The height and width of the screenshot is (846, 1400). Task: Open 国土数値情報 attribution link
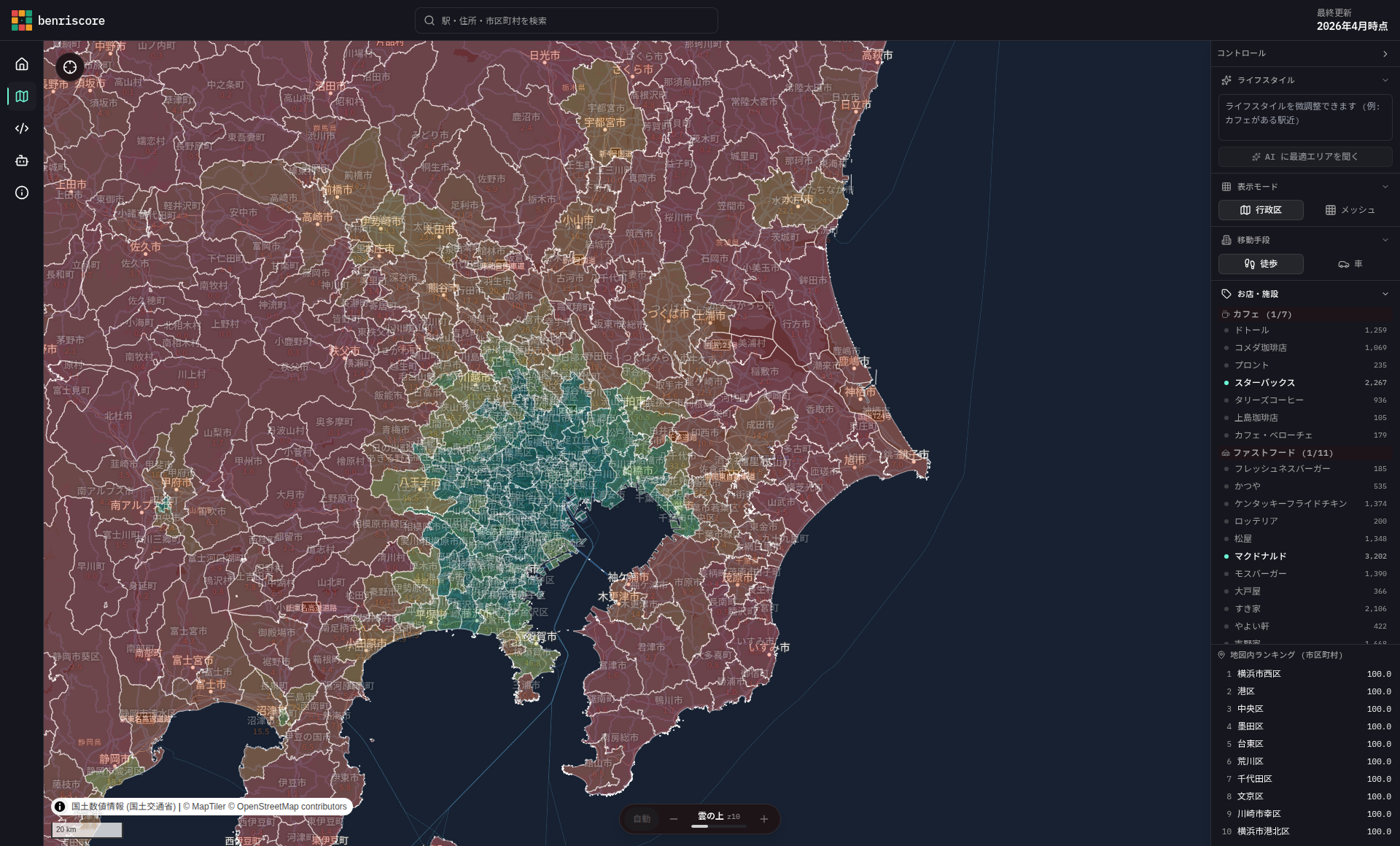point(124,807)
